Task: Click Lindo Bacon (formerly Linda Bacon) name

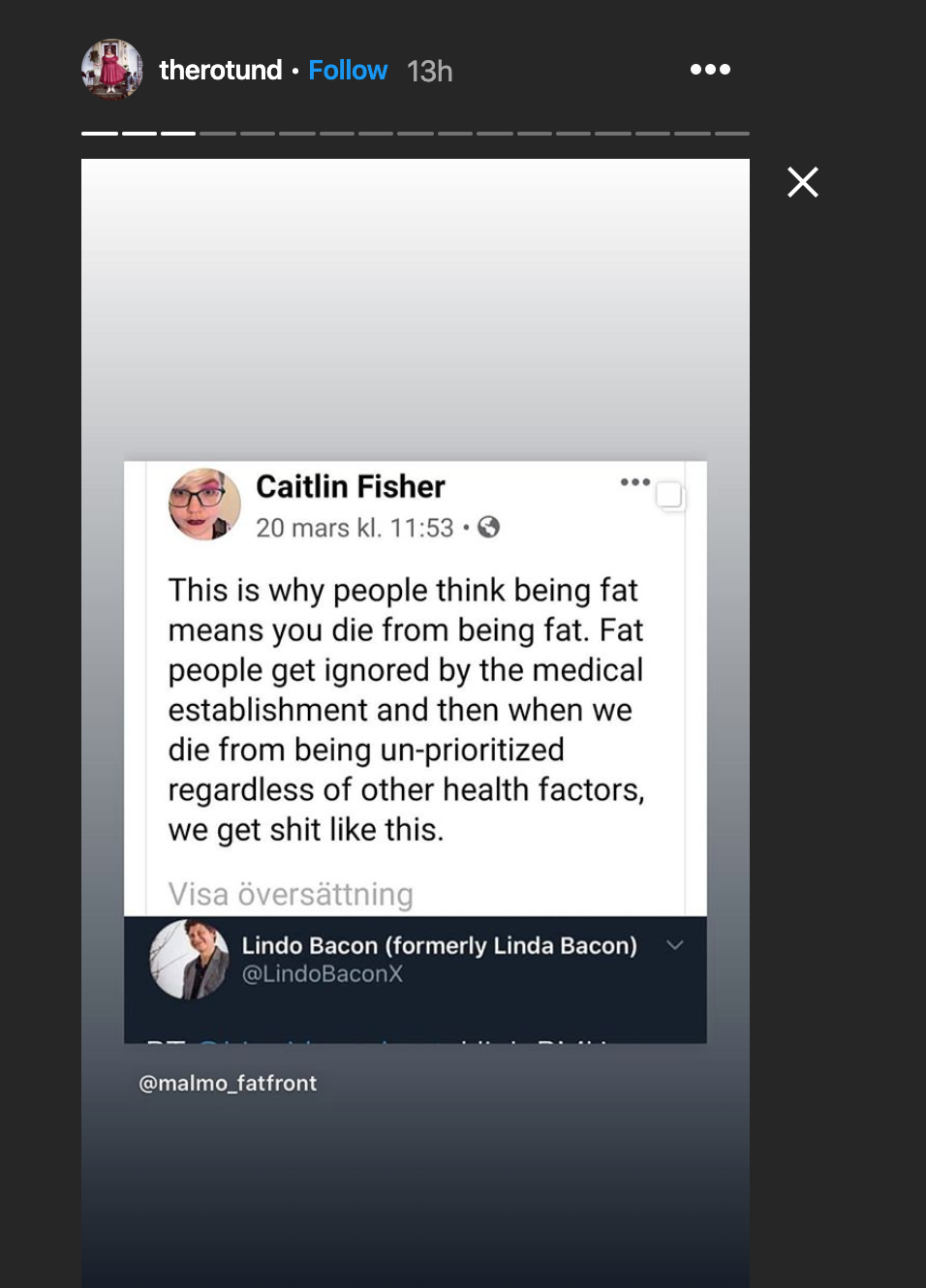Action: [x=440, y=945]
